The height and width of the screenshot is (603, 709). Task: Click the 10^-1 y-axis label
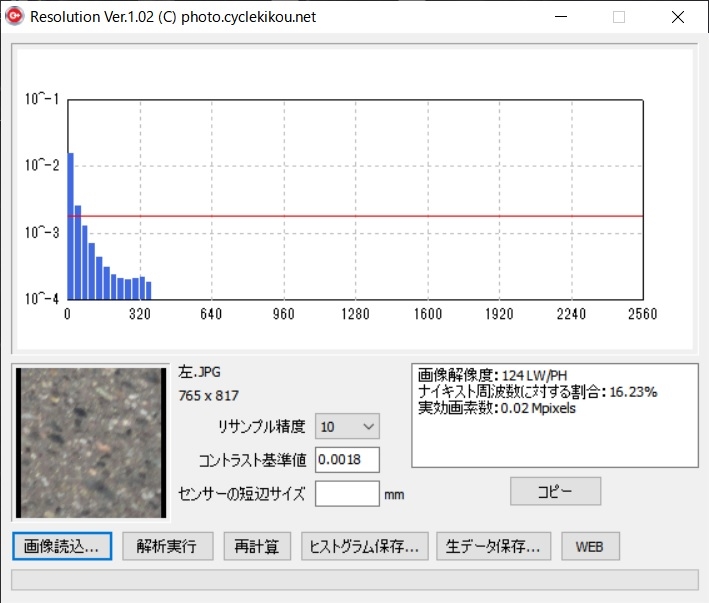tap(42, 99)
